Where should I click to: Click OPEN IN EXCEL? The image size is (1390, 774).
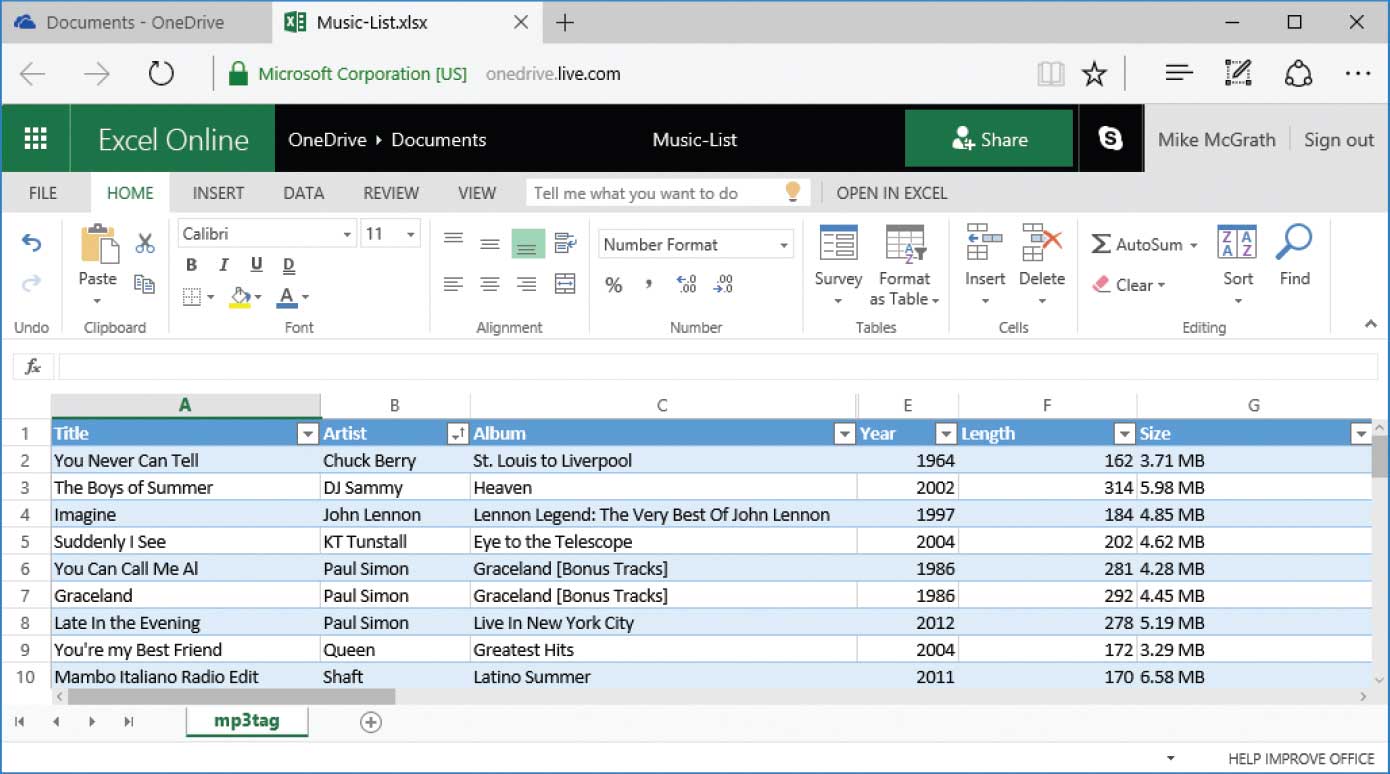pos(892,193)
